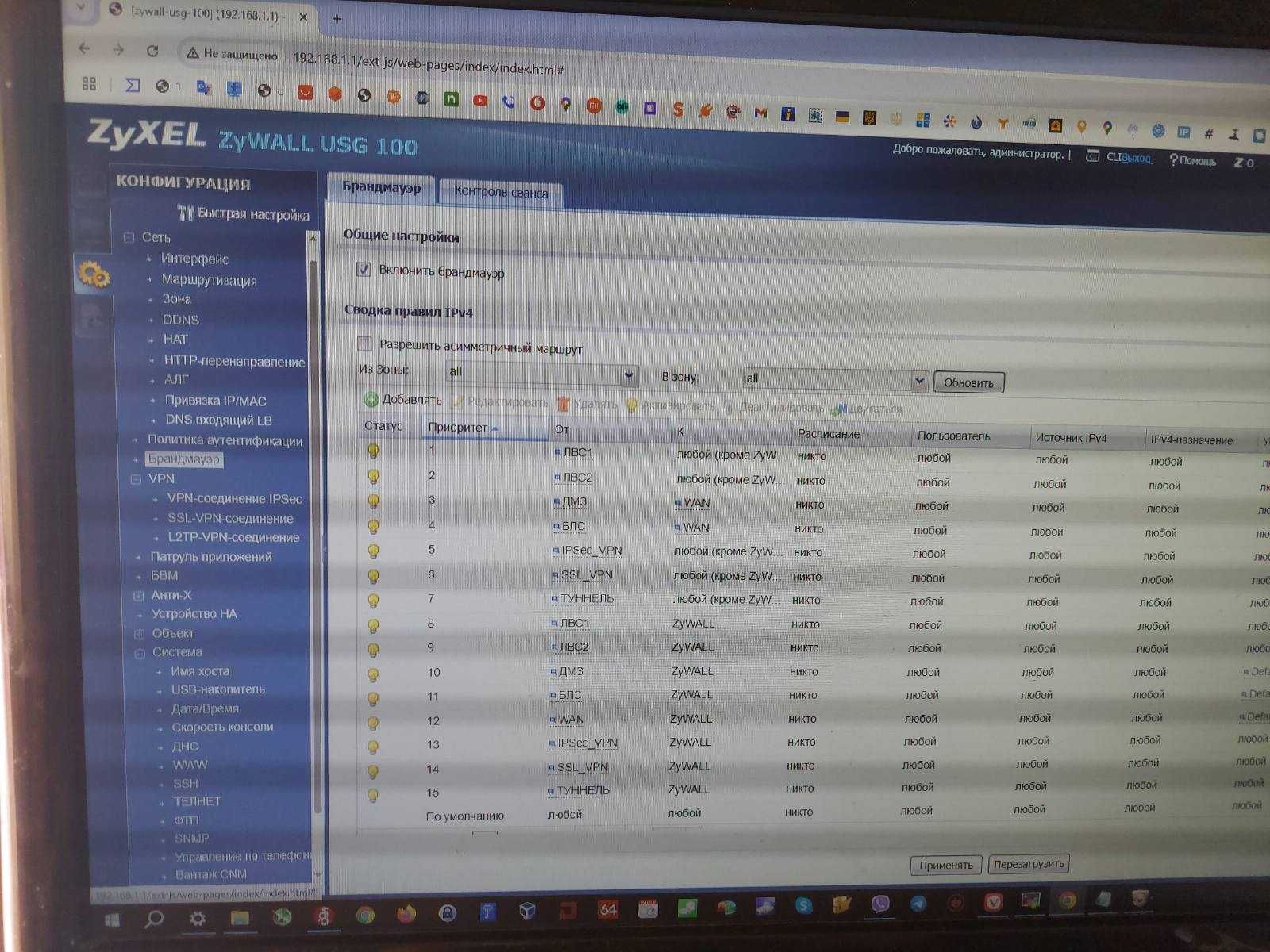Click the Выход logout link

[1136, 158]
